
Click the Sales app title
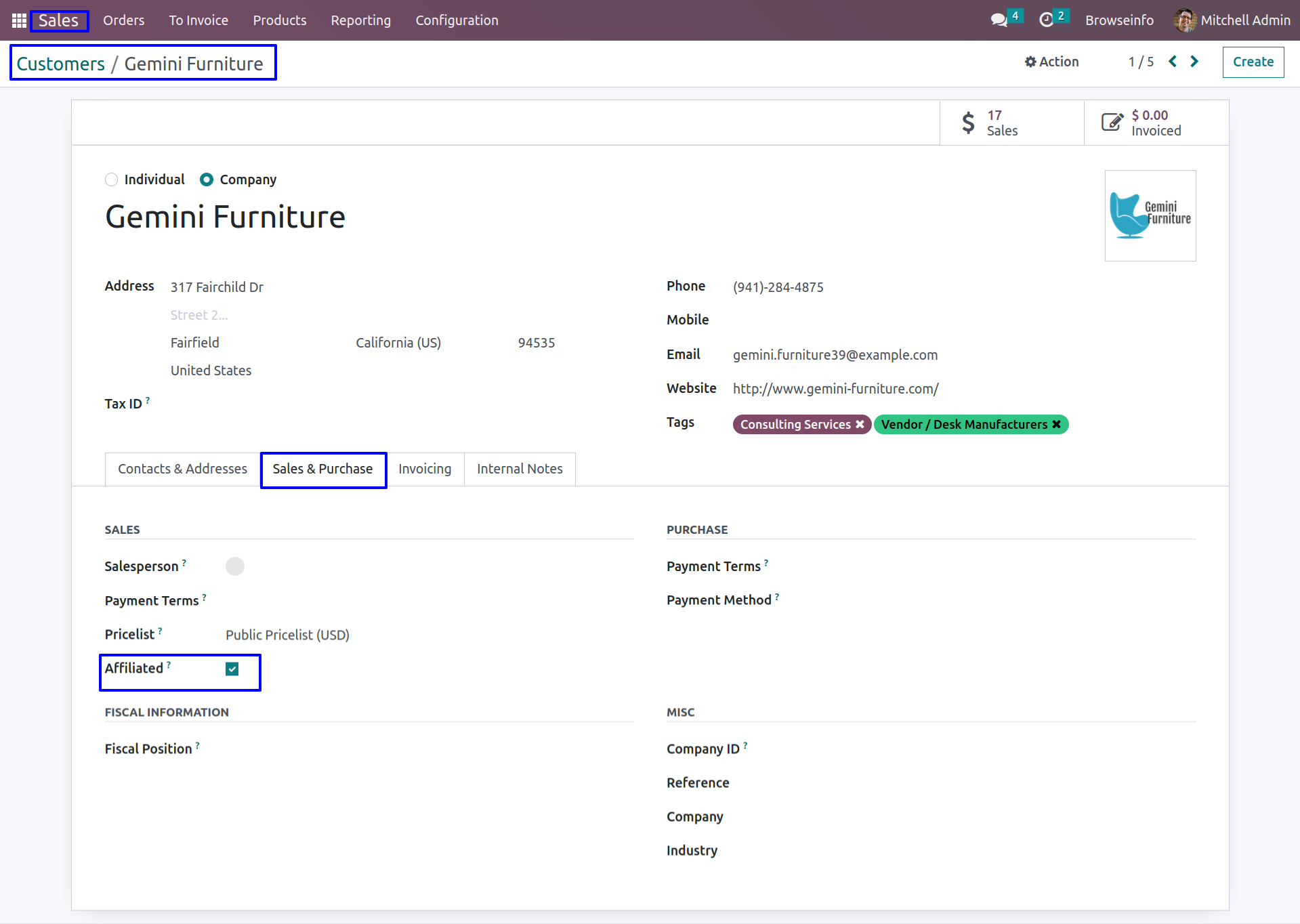58,20
